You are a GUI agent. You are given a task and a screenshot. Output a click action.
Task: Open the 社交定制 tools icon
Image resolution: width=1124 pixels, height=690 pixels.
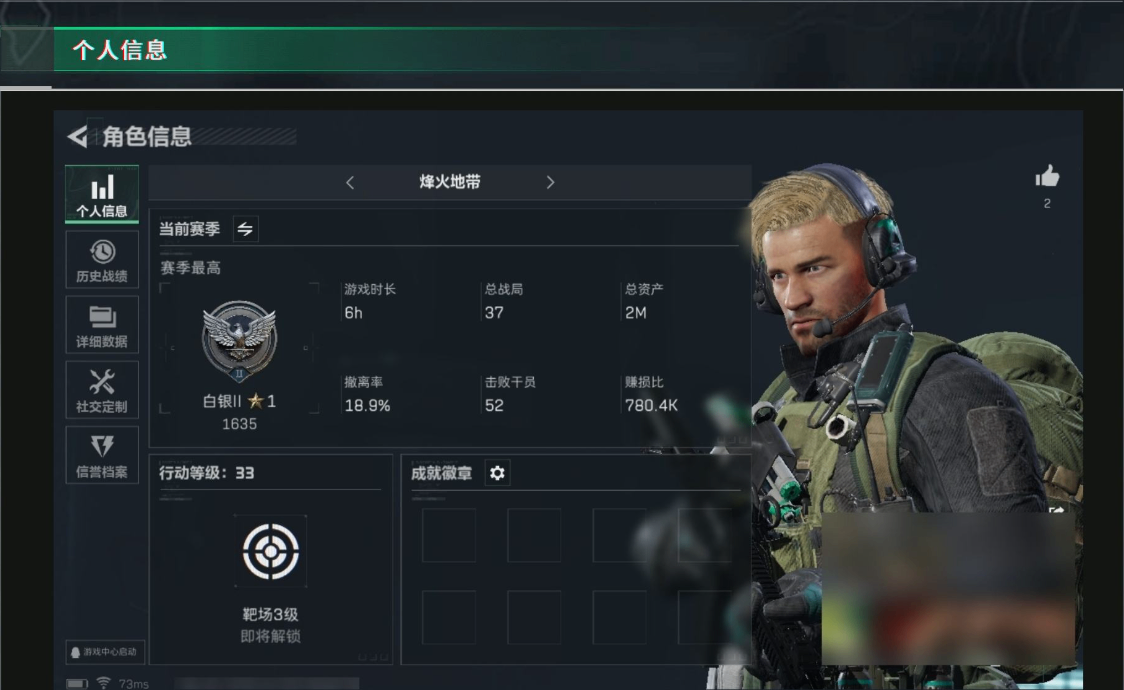102,390
